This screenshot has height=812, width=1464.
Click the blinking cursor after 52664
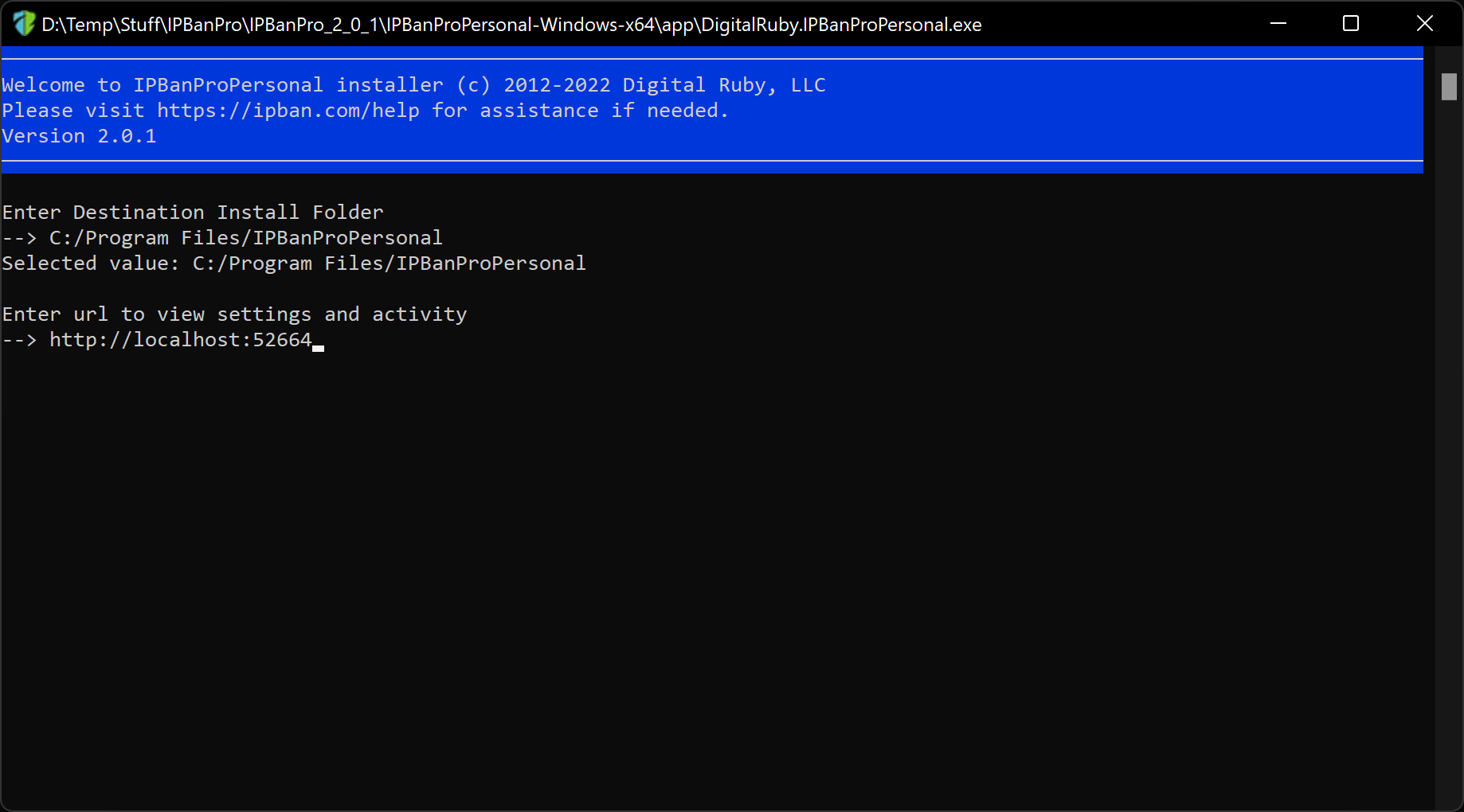point(319,348)
